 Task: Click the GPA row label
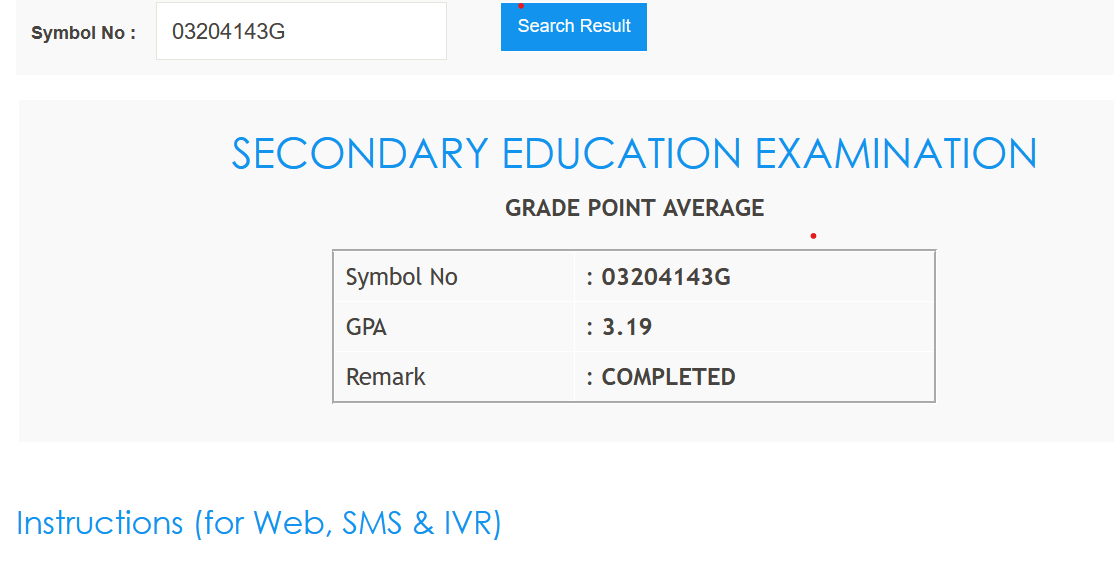point(366,327)
